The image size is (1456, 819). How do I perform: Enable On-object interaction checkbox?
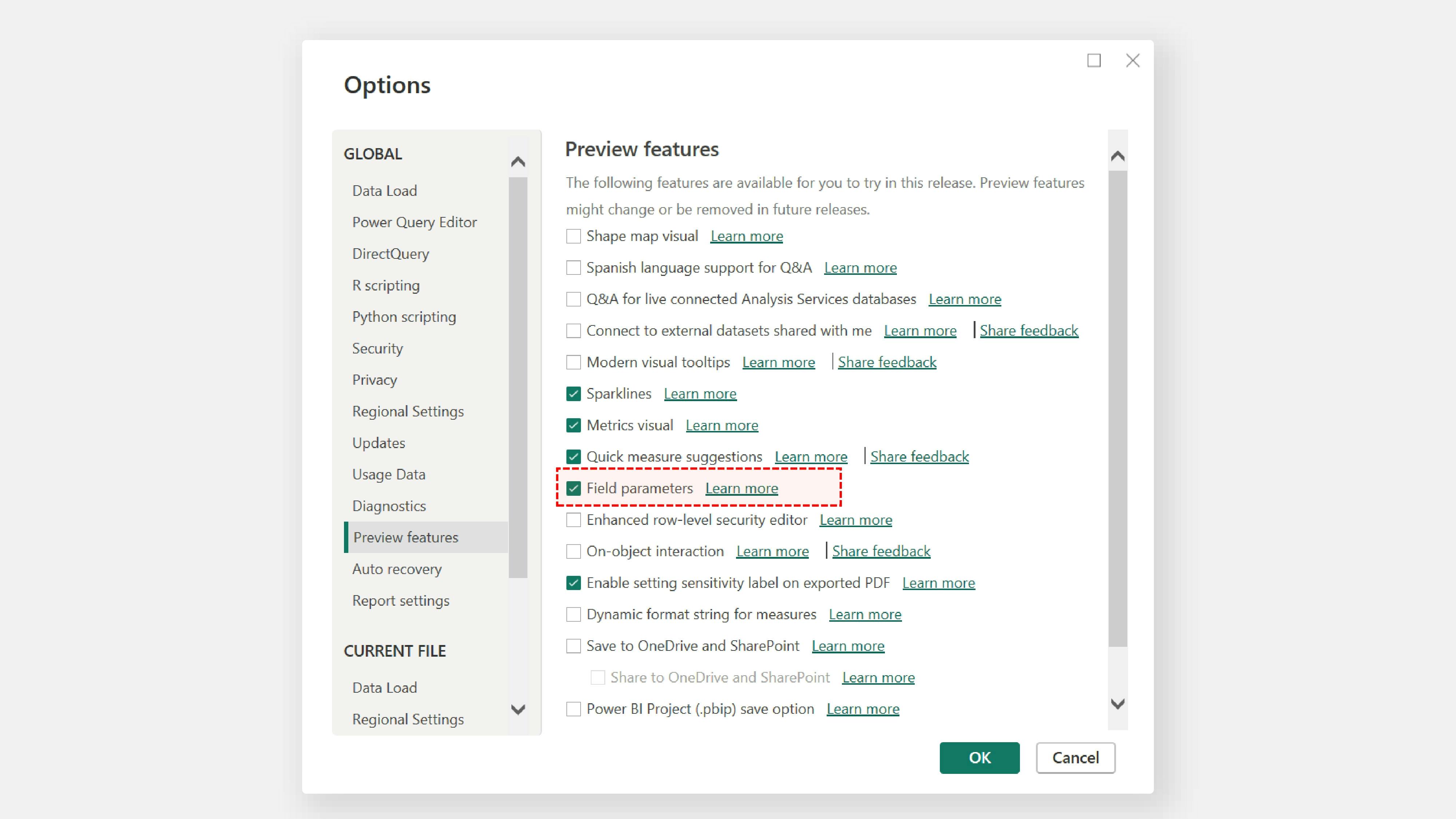coord(573,552)
